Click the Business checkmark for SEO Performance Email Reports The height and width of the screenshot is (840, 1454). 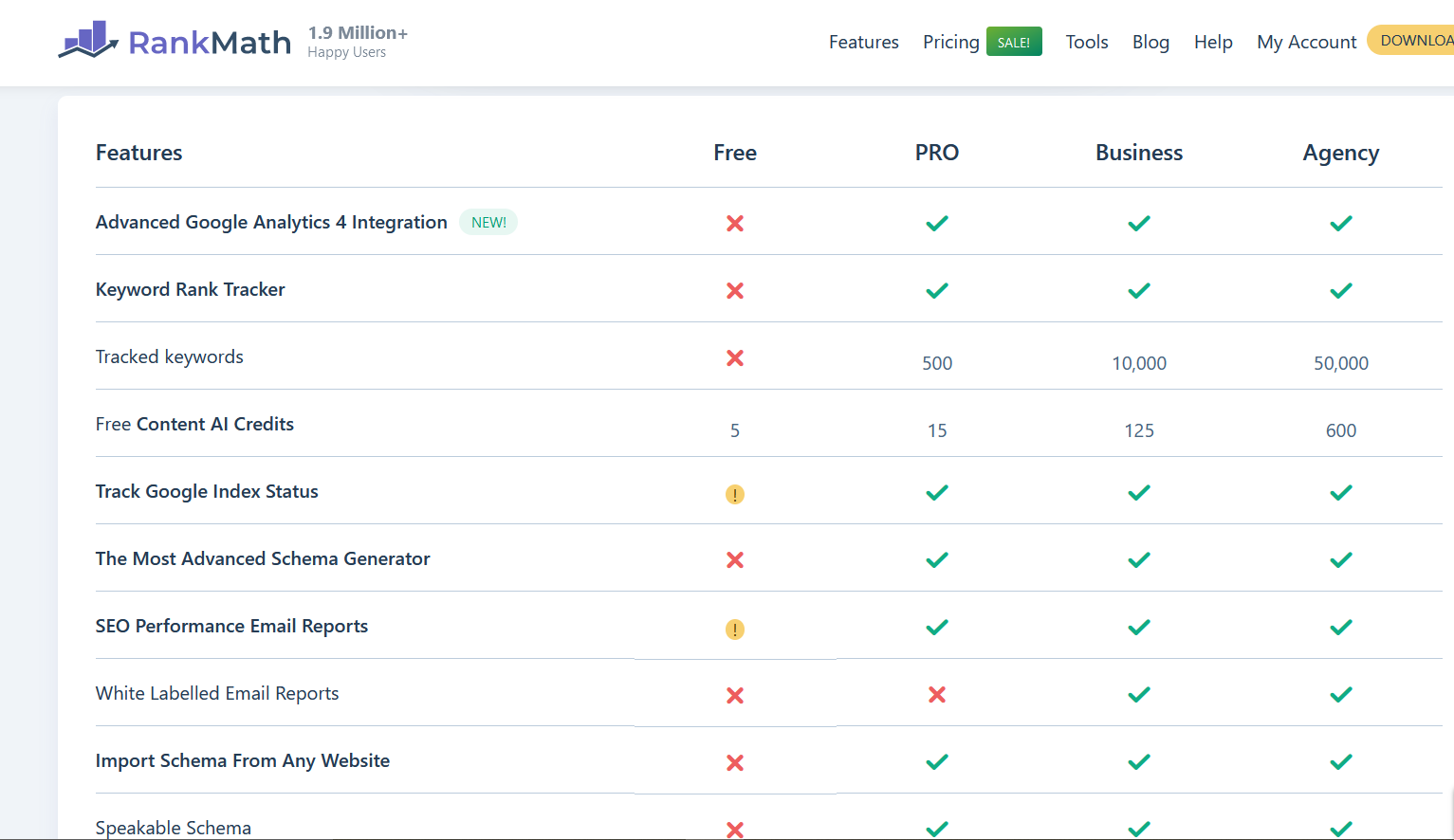point(1139,627)
